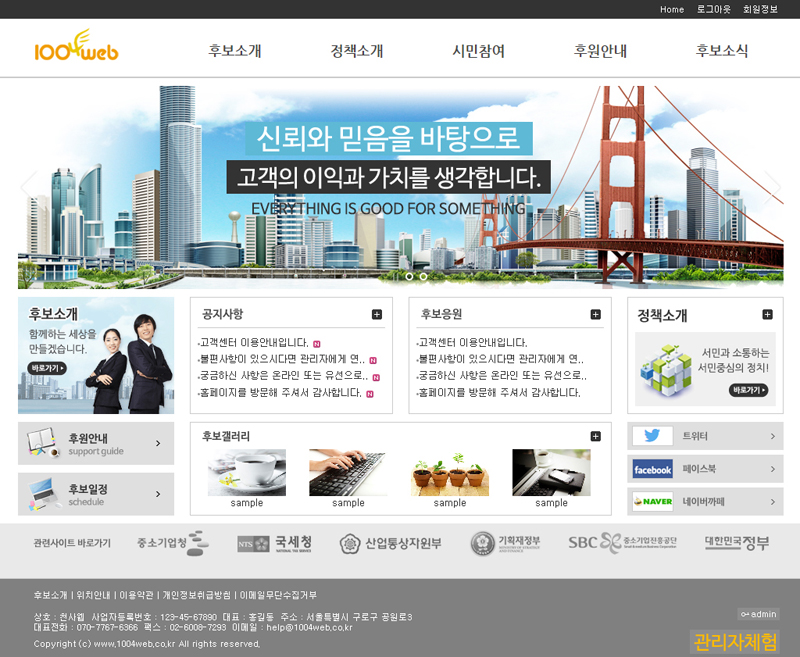Image resolution: width=800 pixels, height=657 pixels.
Task: Click the plus icon beside 공지사항
Action: click(x=377, y=315)
